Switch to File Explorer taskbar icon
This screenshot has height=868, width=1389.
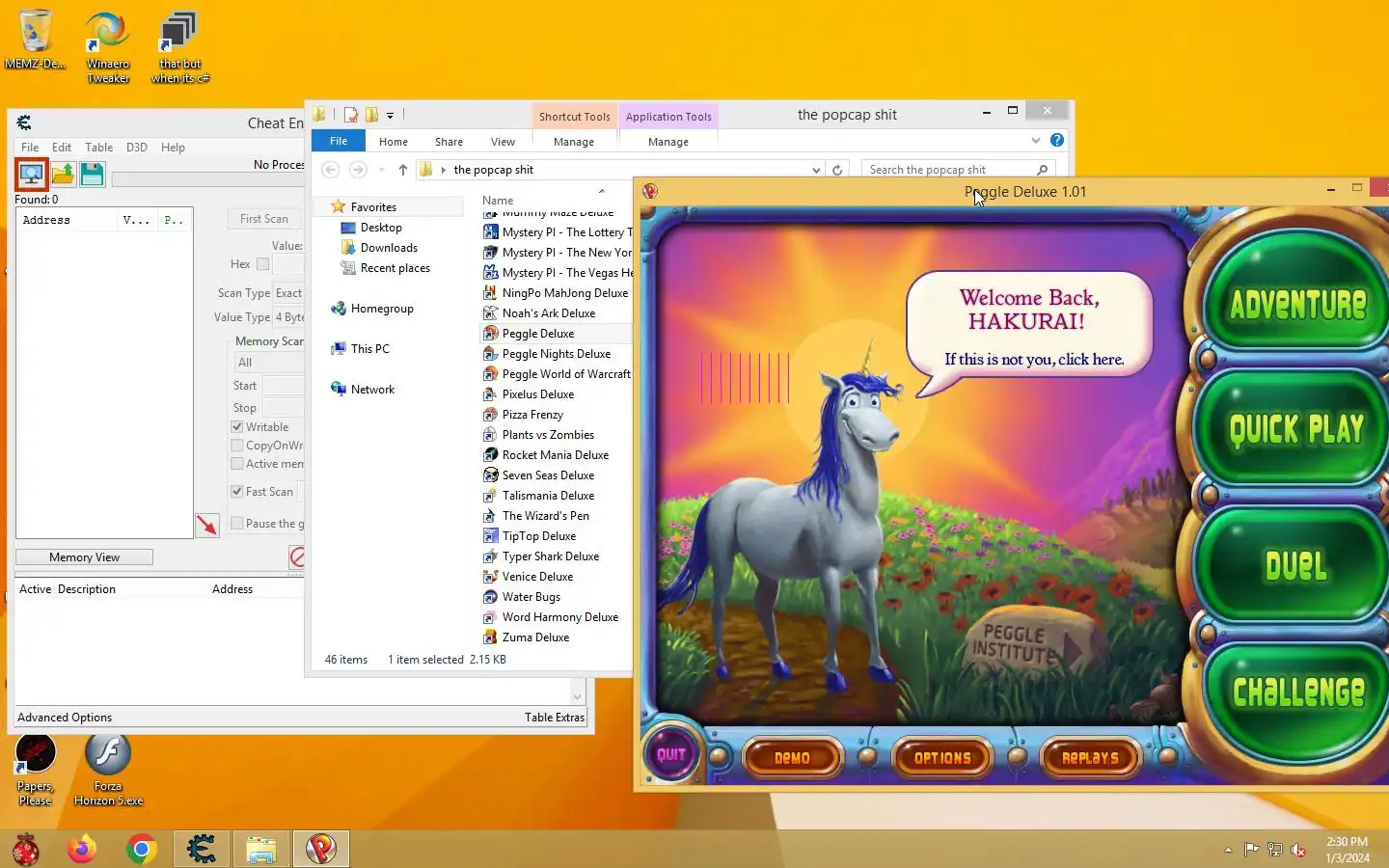click(261, 849)
